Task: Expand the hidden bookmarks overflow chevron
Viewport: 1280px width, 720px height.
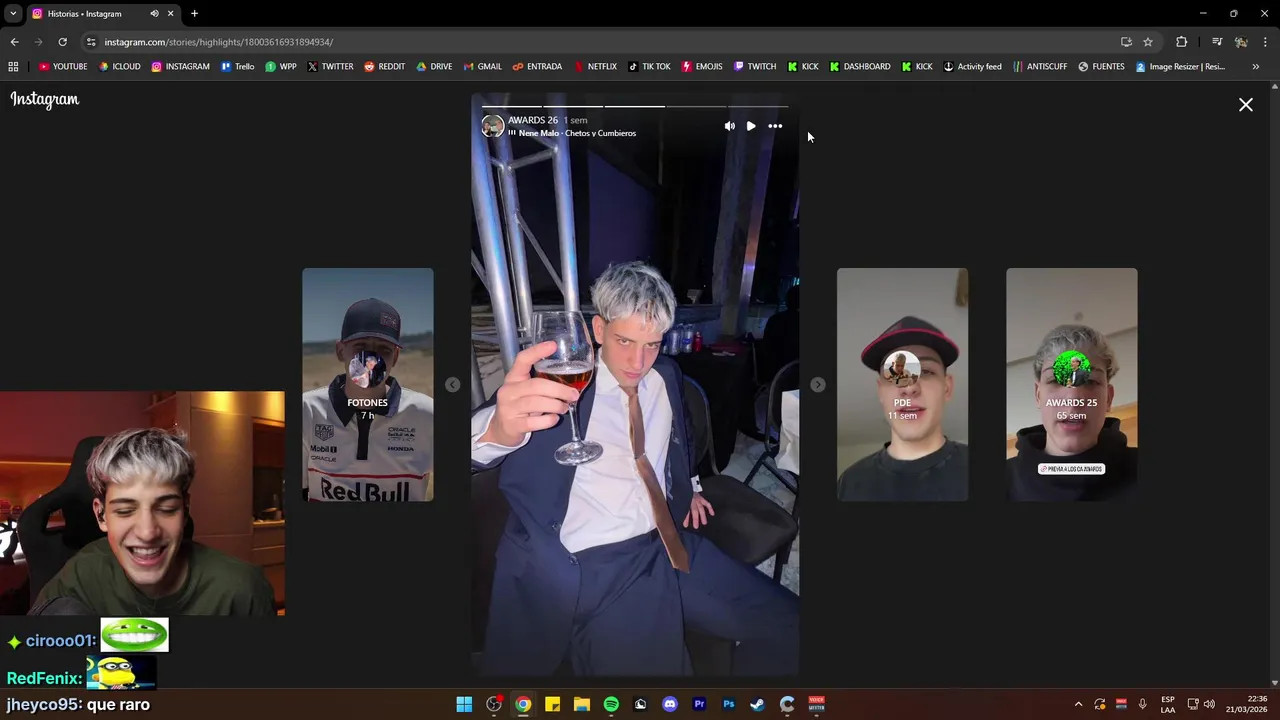Action: pos(1255,66)
